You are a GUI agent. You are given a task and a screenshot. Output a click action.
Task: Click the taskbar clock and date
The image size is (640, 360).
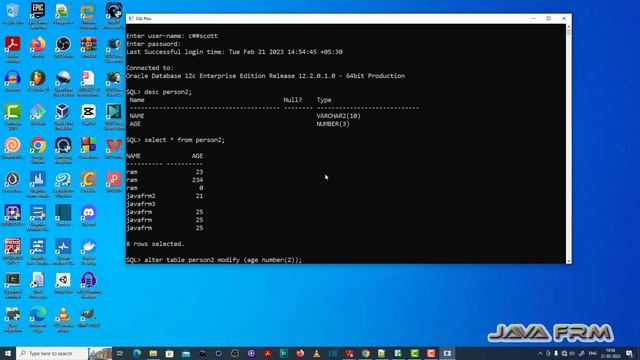point(610,353)
